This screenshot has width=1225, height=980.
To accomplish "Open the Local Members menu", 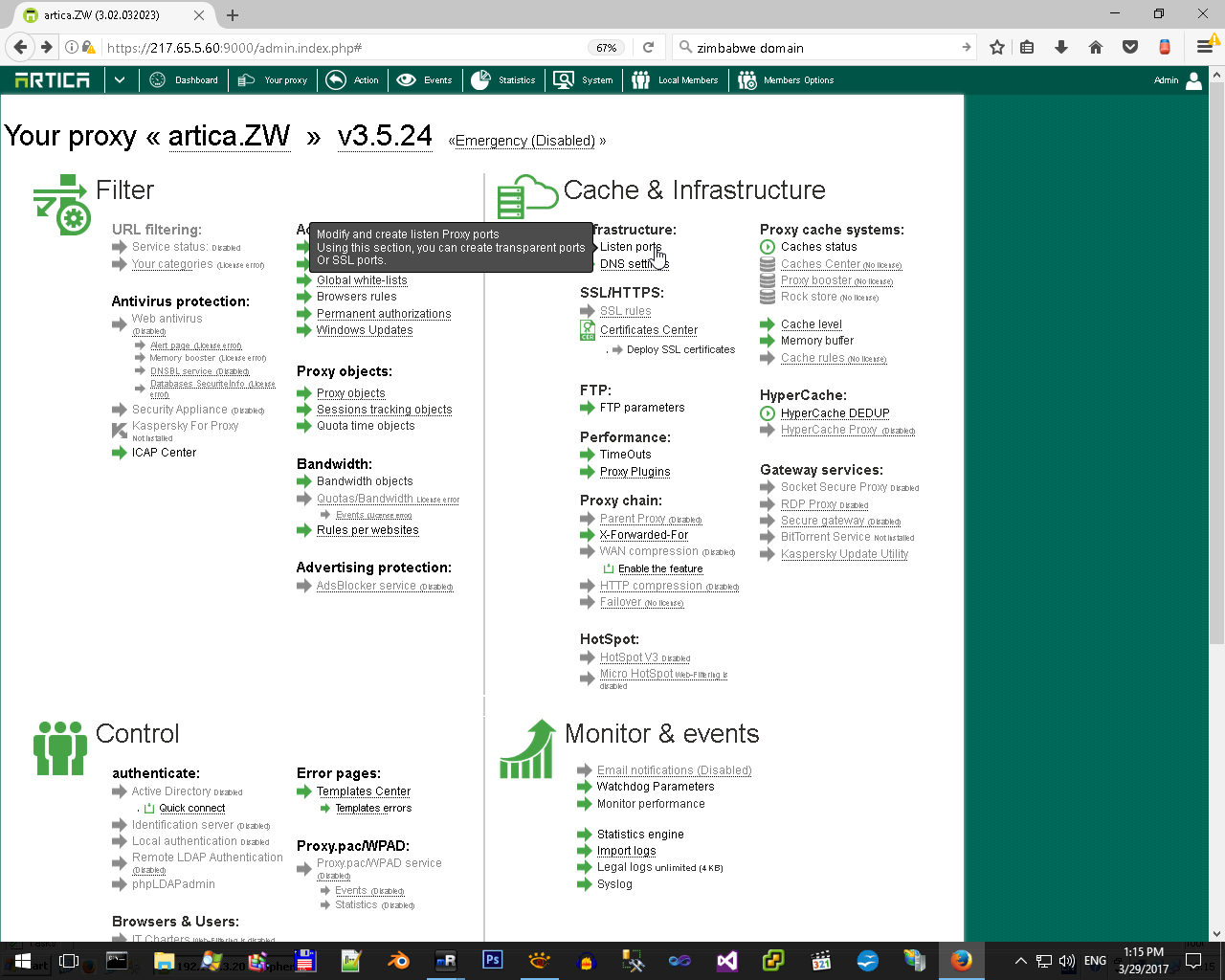I will click(x=675, y=80).
